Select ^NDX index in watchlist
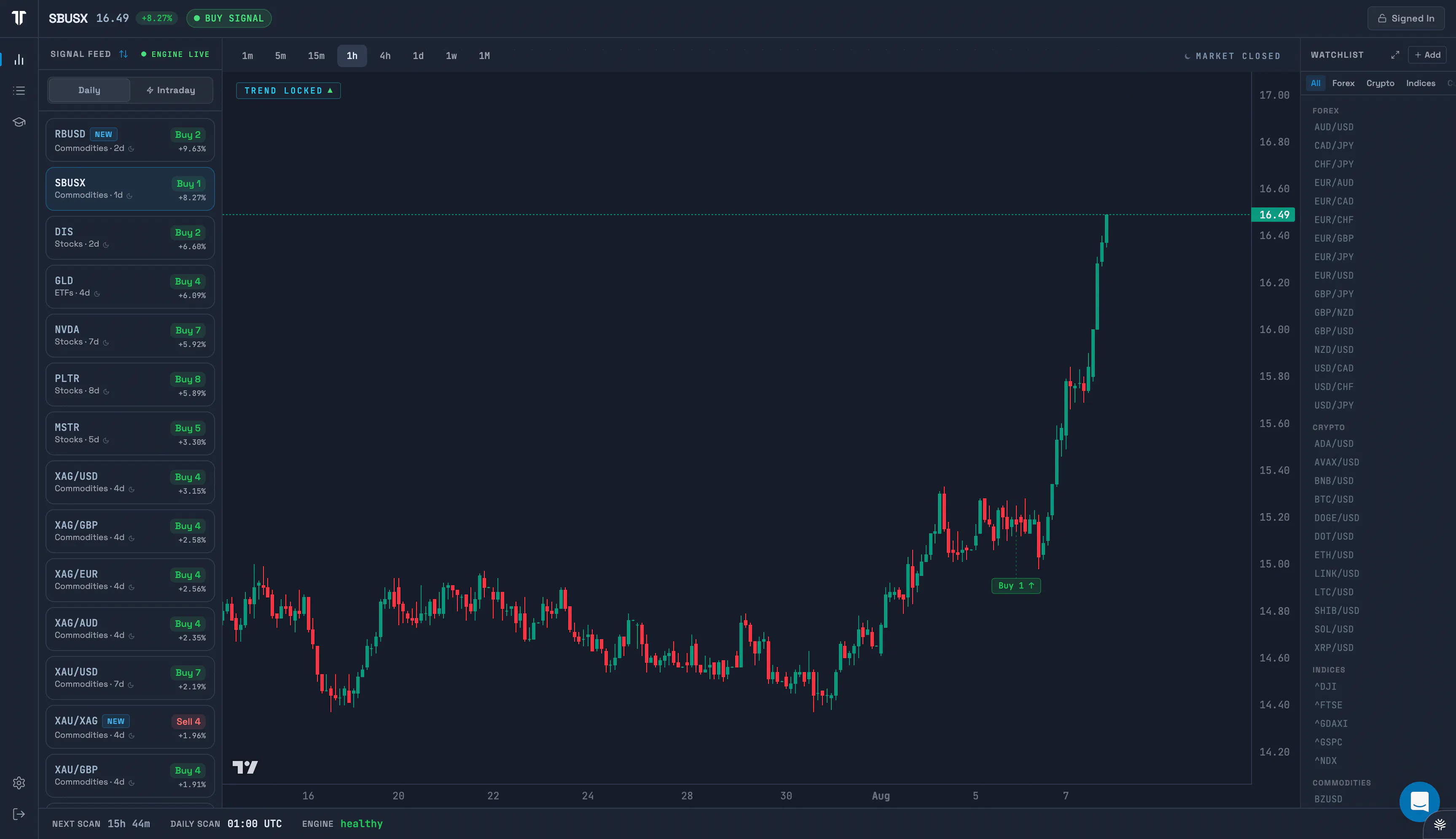1456x839 pixels. (x=1325, y=761)
